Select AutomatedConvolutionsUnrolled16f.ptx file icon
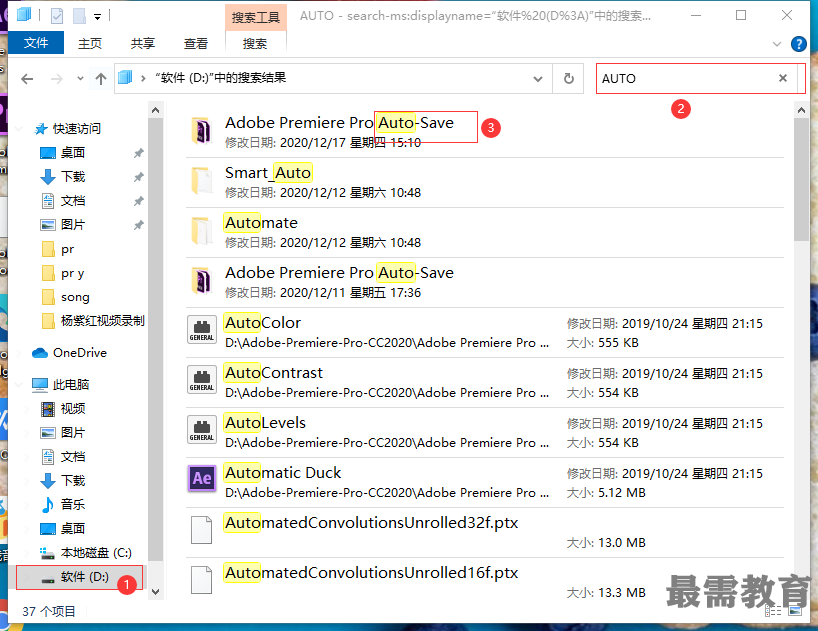 point(201,579)
